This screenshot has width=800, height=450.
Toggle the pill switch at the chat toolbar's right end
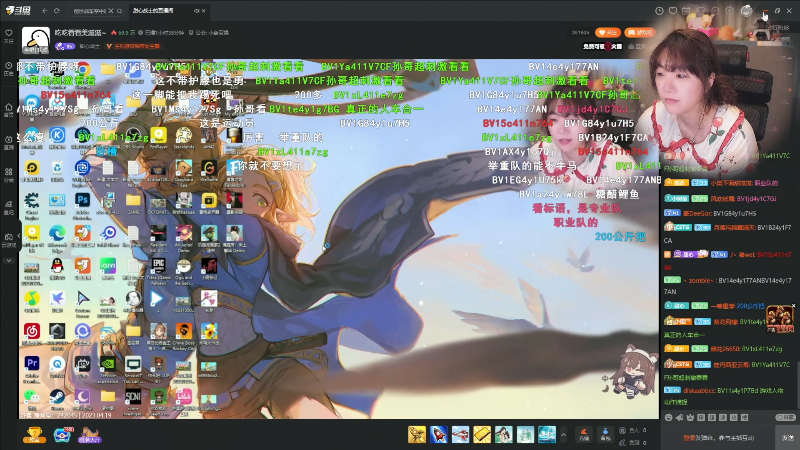pos(786,417)
